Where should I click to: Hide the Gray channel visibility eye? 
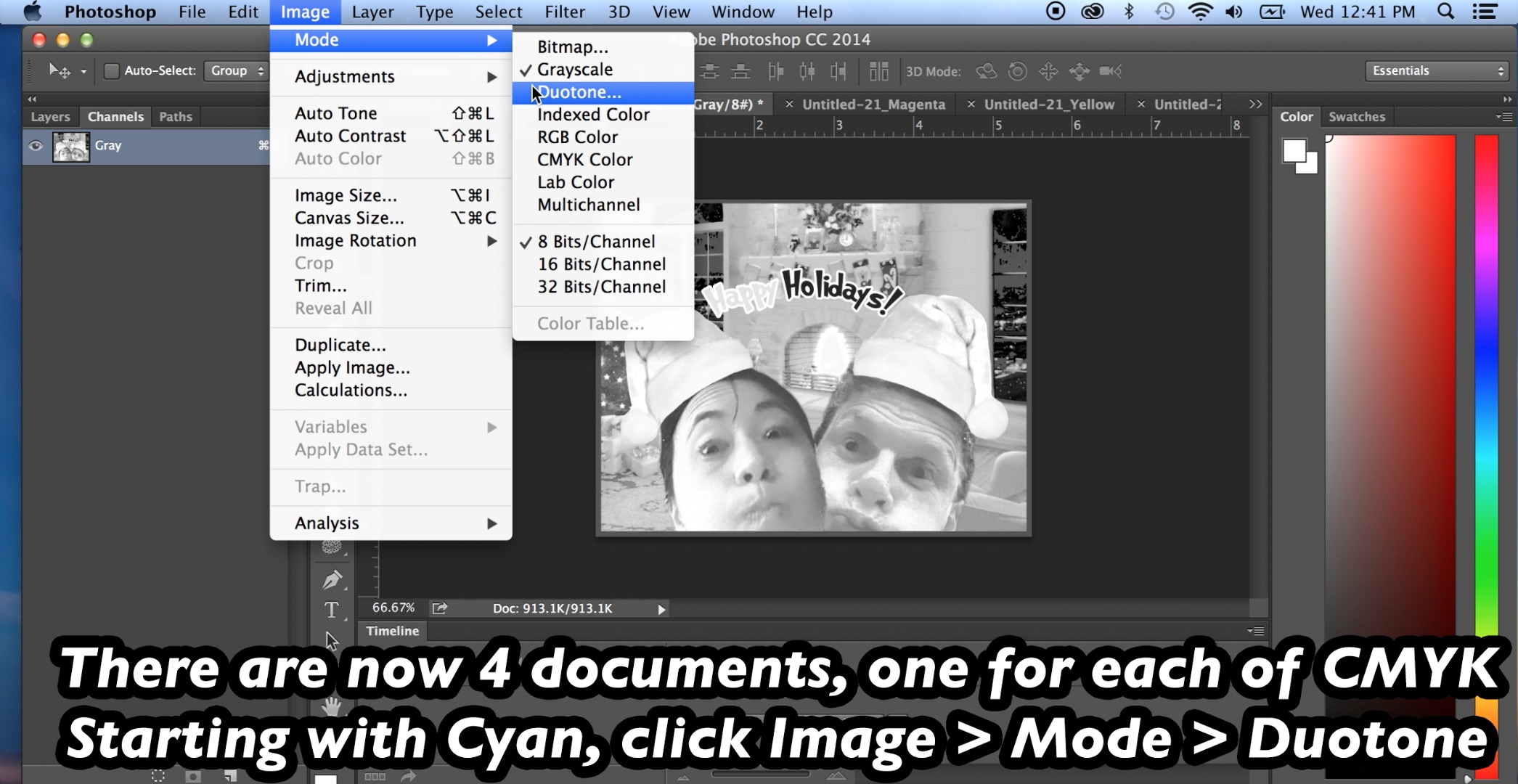(x=36, y=146)
